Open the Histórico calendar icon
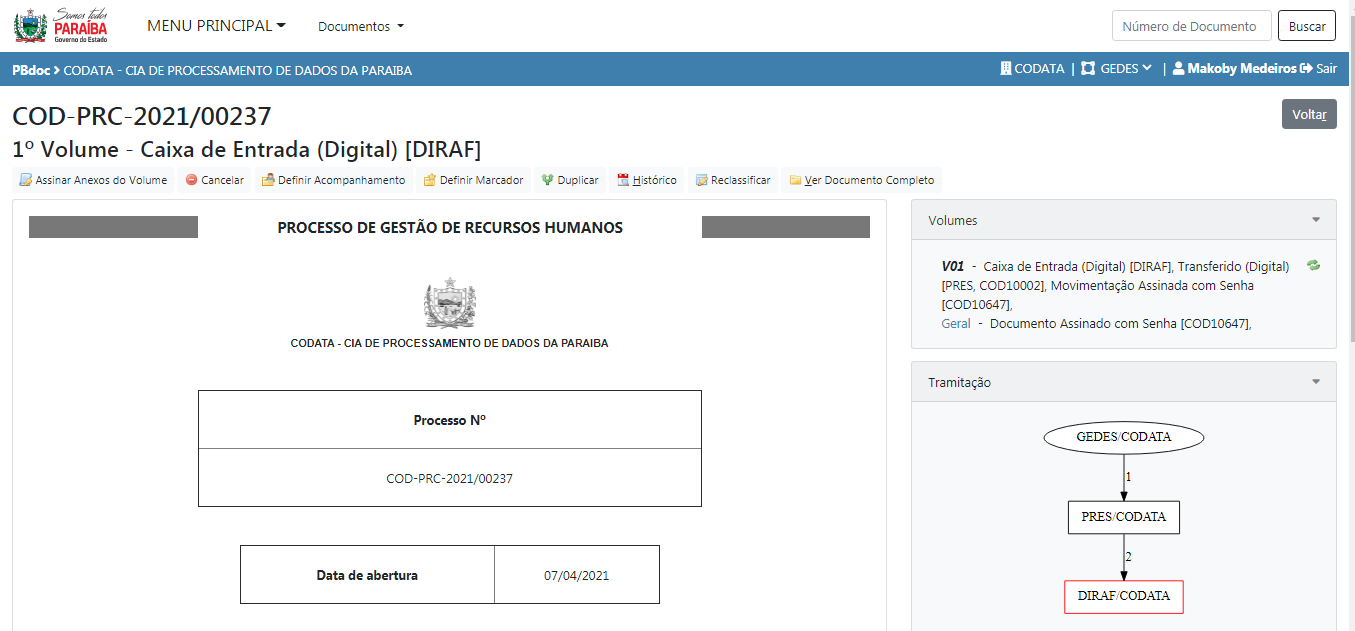This screenshot has width=1355, height=631. click(623, 181)
